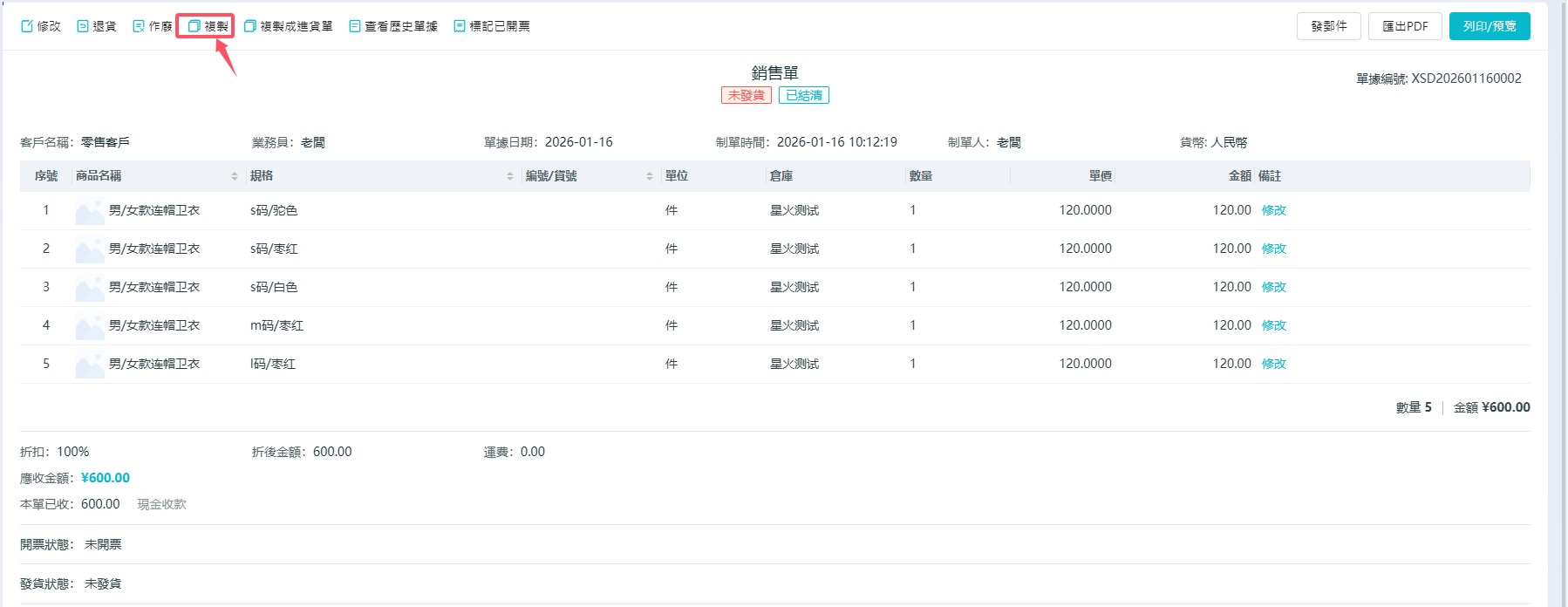Click 修改 remark link in row 3
1568x607 pixels.
[1273, 287]
